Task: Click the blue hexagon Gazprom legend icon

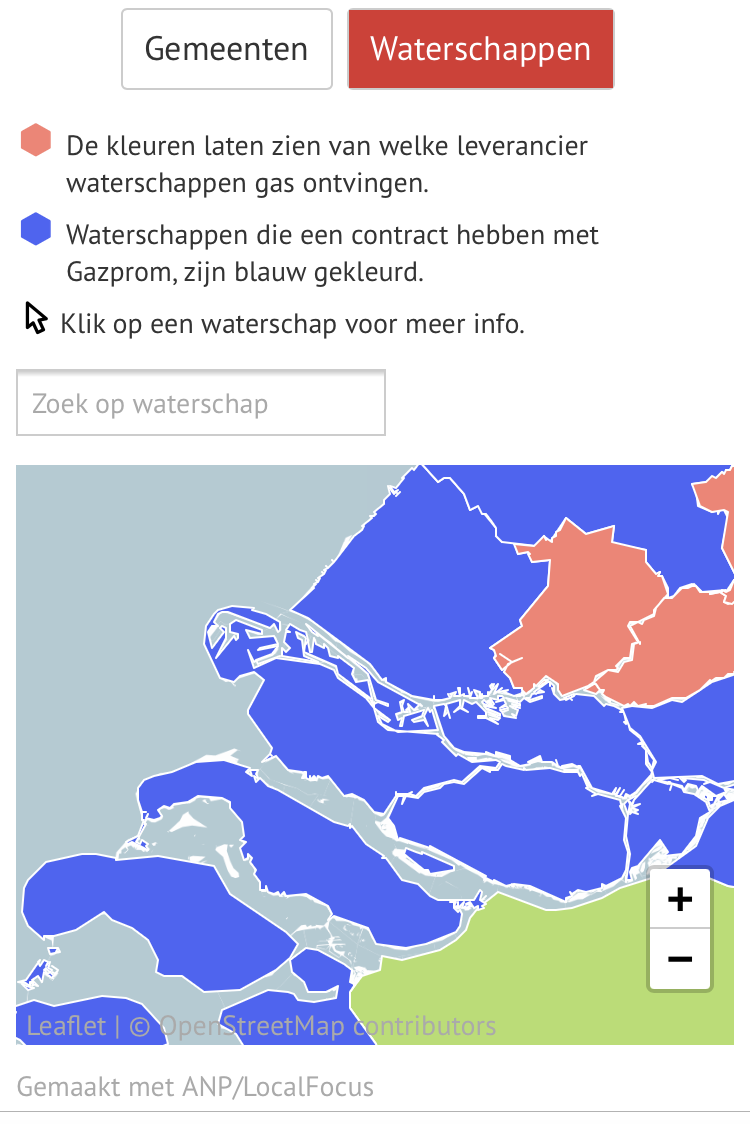Action: tap(36, 229)
